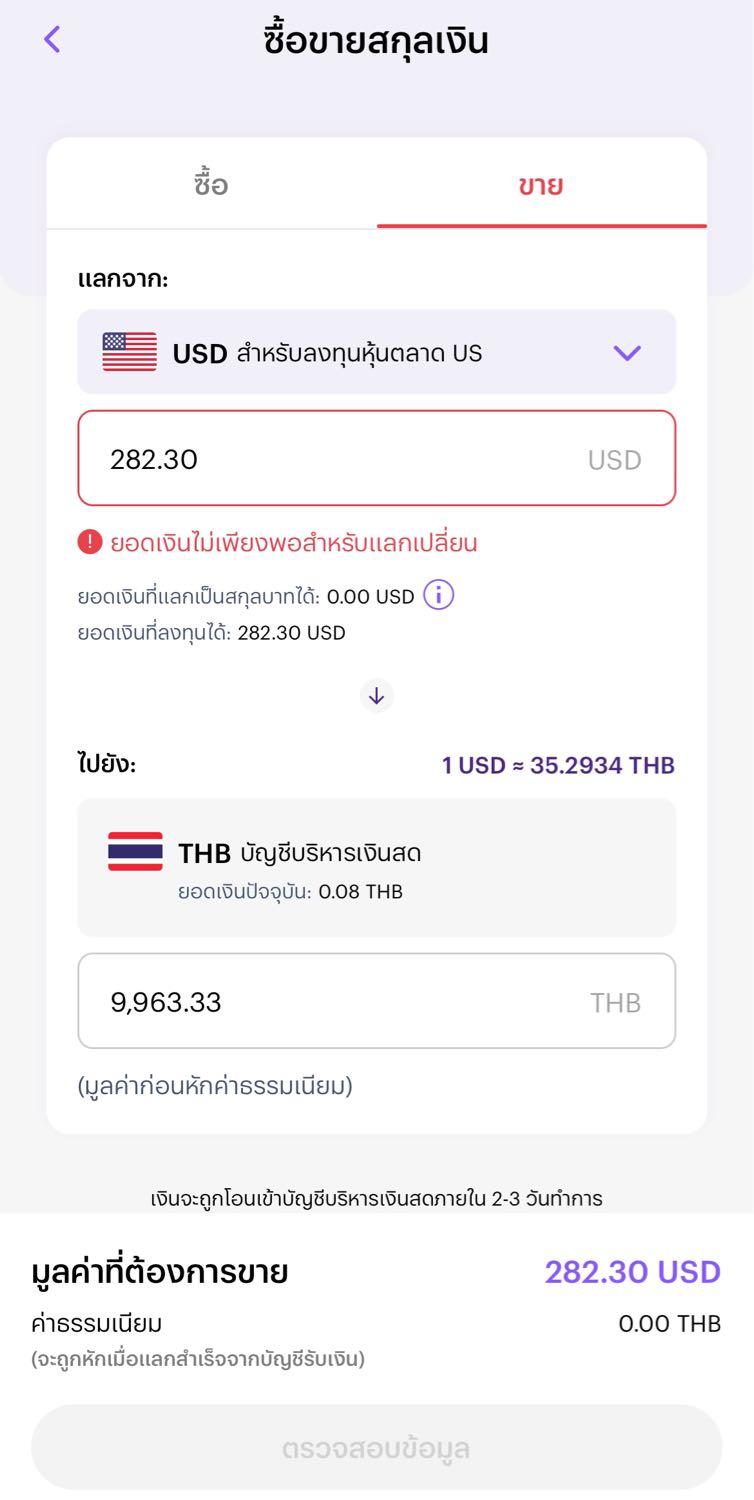Switch to the ซื้อ (Buy) tab

coord(211,186)
